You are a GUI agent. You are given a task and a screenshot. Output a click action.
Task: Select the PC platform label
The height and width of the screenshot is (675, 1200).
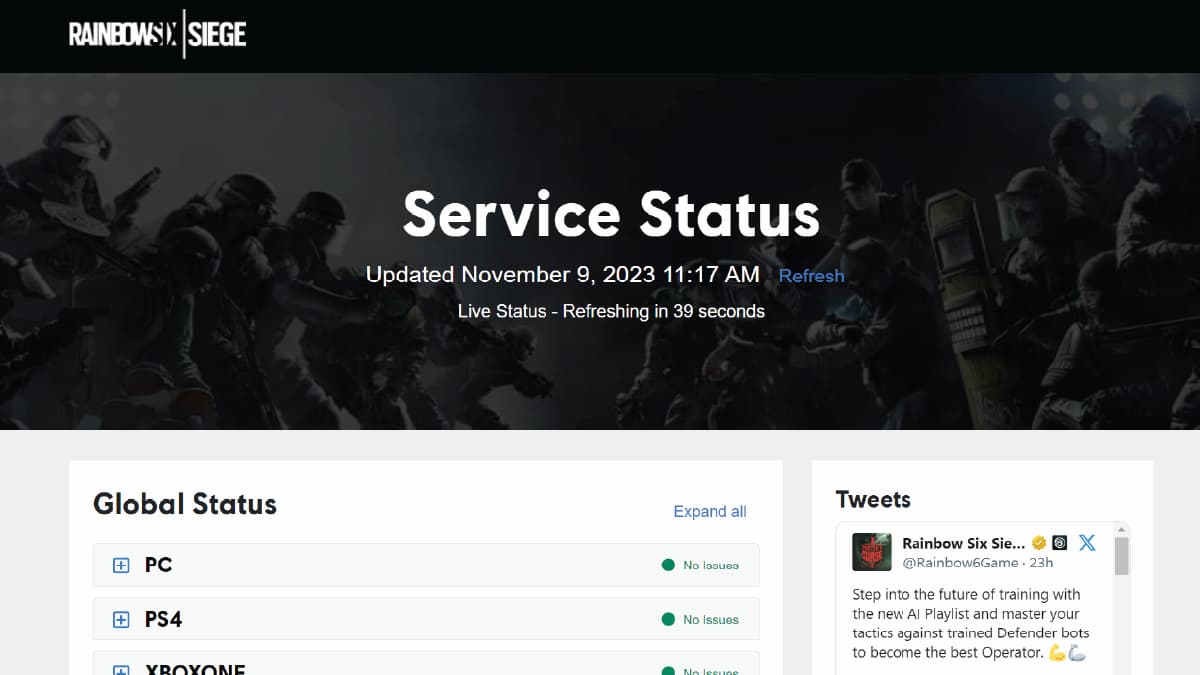pyautogui.click(x=158, y=565)
